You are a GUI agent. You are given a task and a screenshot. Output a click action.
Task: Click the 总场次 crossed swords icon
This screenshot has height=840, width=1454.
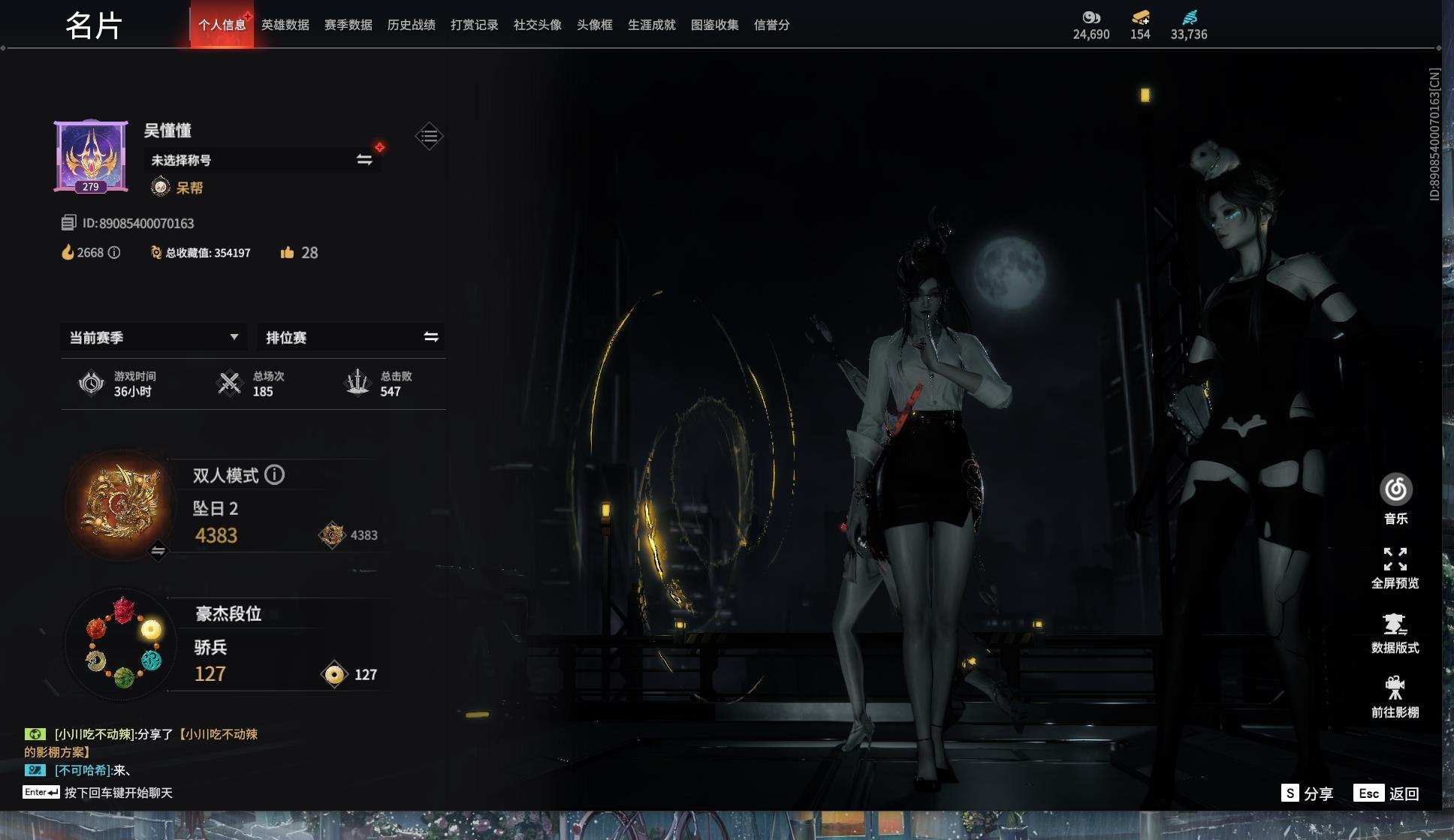click(x=230, y=383)
